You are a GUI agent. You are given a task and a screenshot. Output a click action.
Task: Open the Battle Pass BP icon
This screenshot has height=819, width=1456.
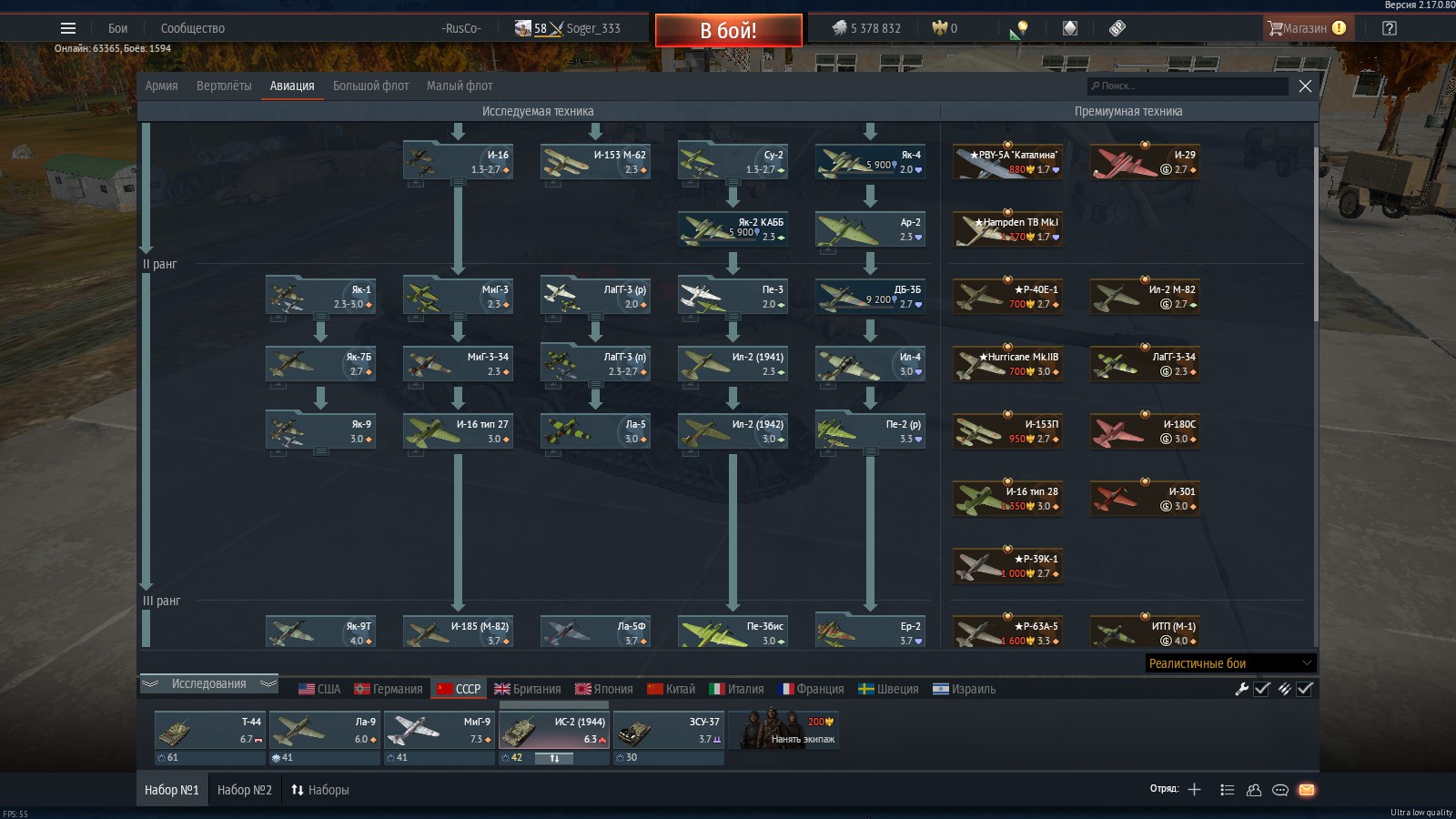coord(1117,28)
